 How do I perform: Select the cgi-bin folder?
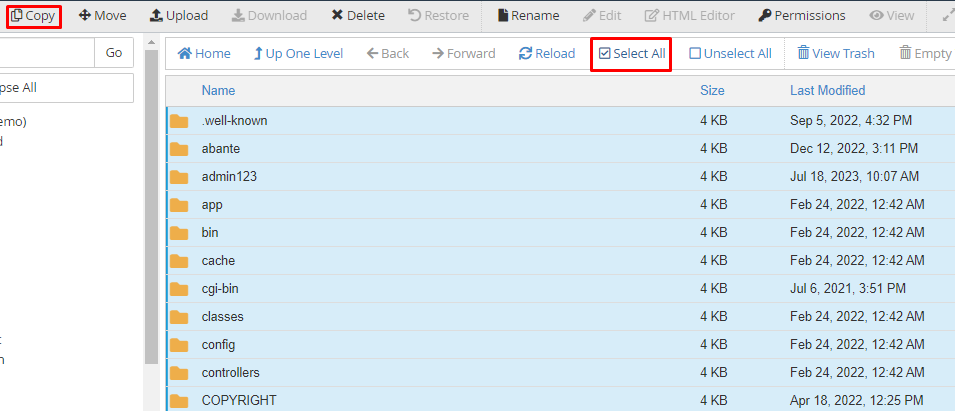pyautogui.click(x=219, y=289)
